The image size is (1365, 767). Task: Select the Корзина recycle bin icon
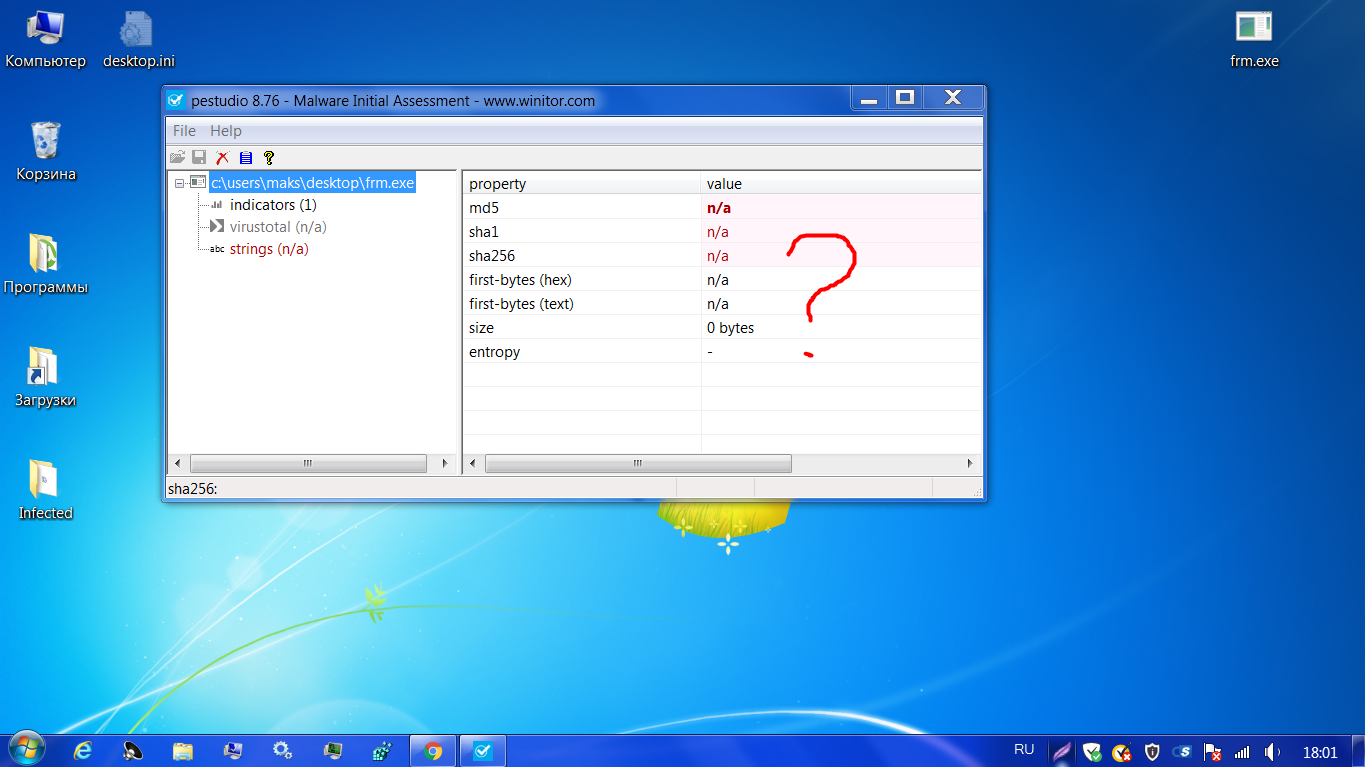click(x=46, y=152)
